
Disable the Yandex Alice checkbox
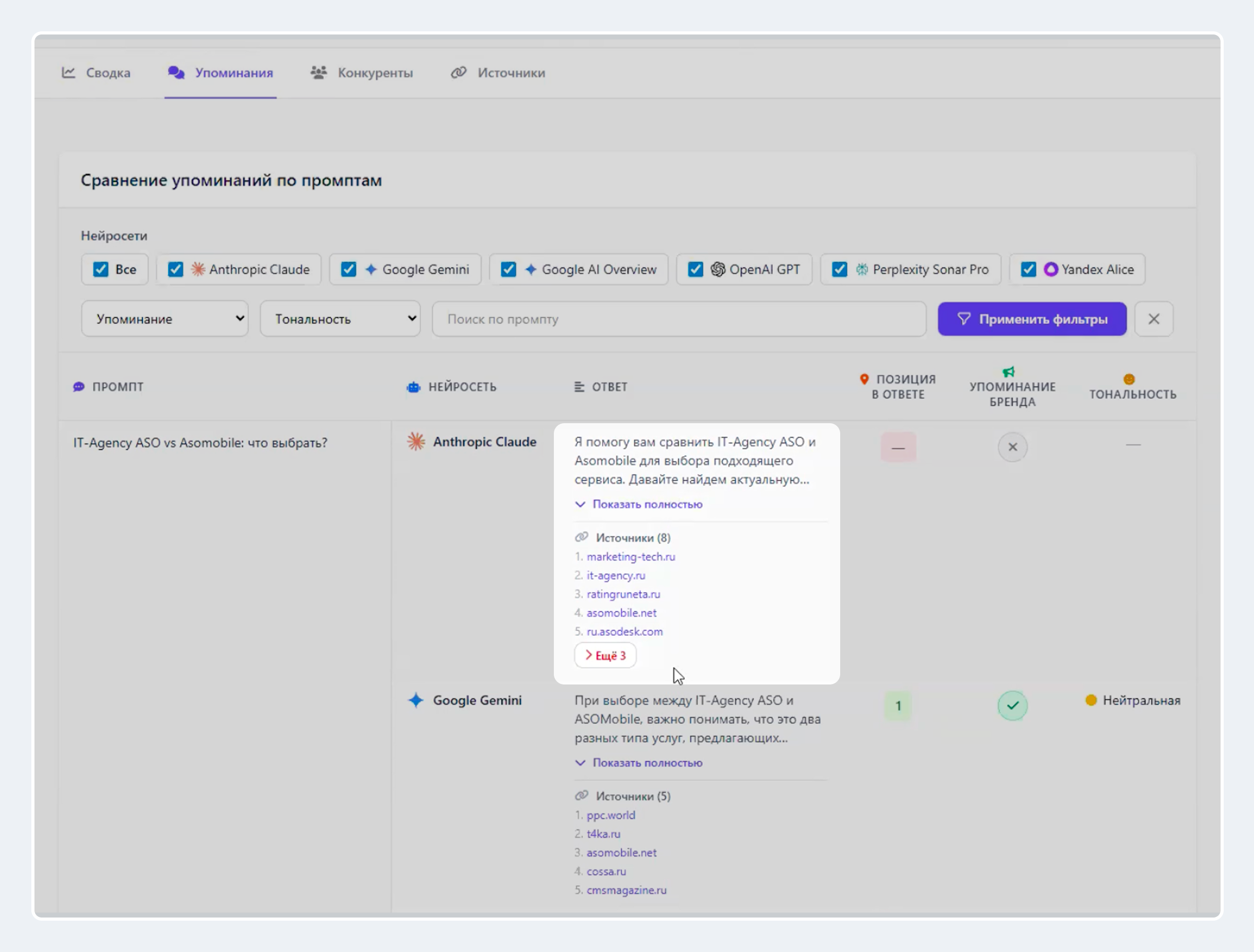point(1028,269)
